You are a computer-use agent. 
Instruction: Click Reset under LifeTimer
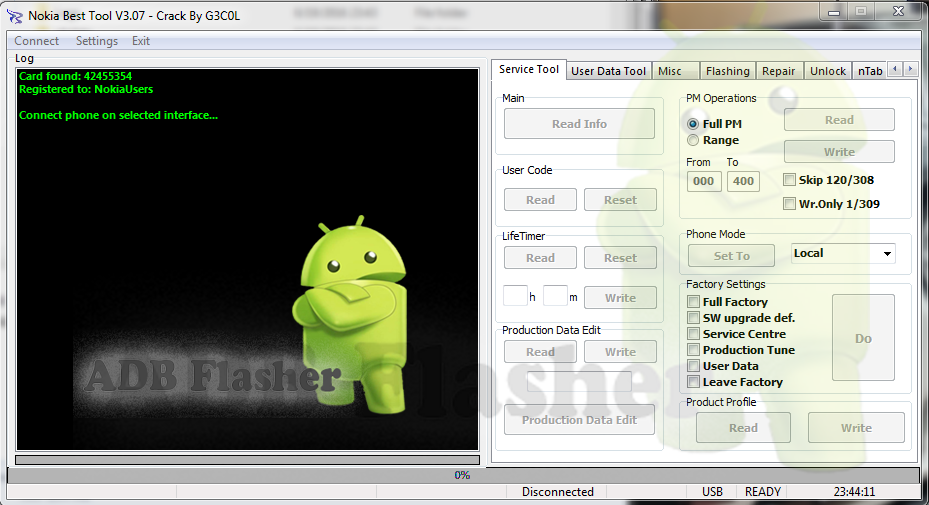pyautogui.click(x=620, y=258)
